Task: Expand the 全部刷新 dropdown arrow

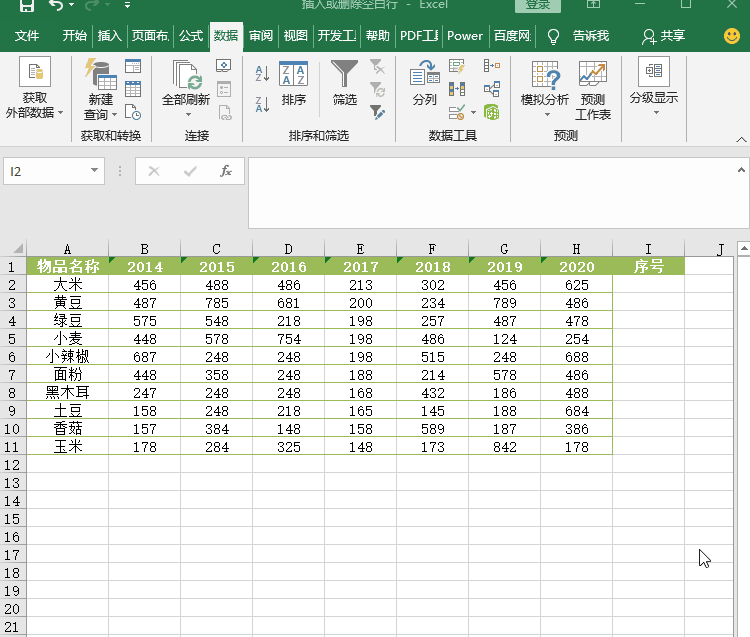Action: [188, 114]
